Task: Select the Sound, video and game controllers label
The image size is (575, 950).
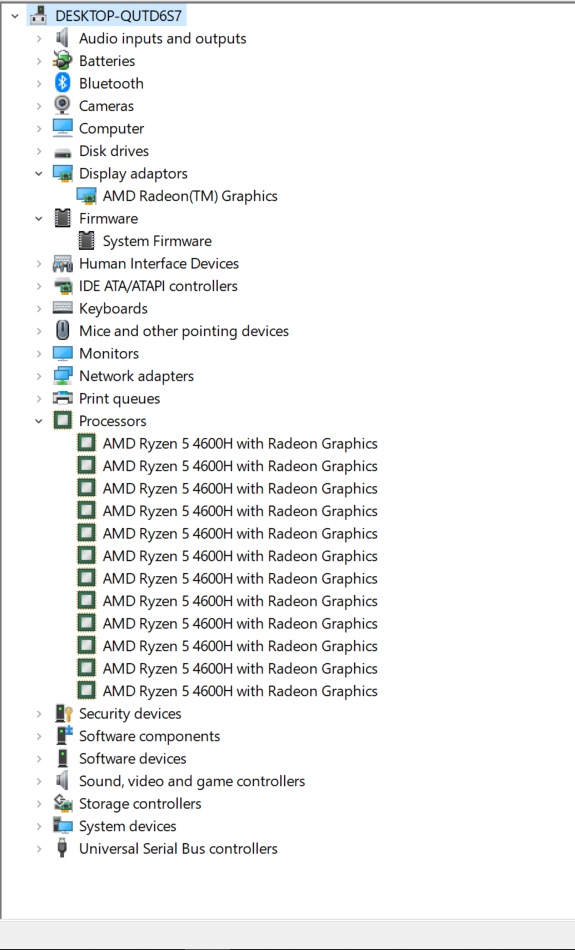Action: click(x=191, y=781)
